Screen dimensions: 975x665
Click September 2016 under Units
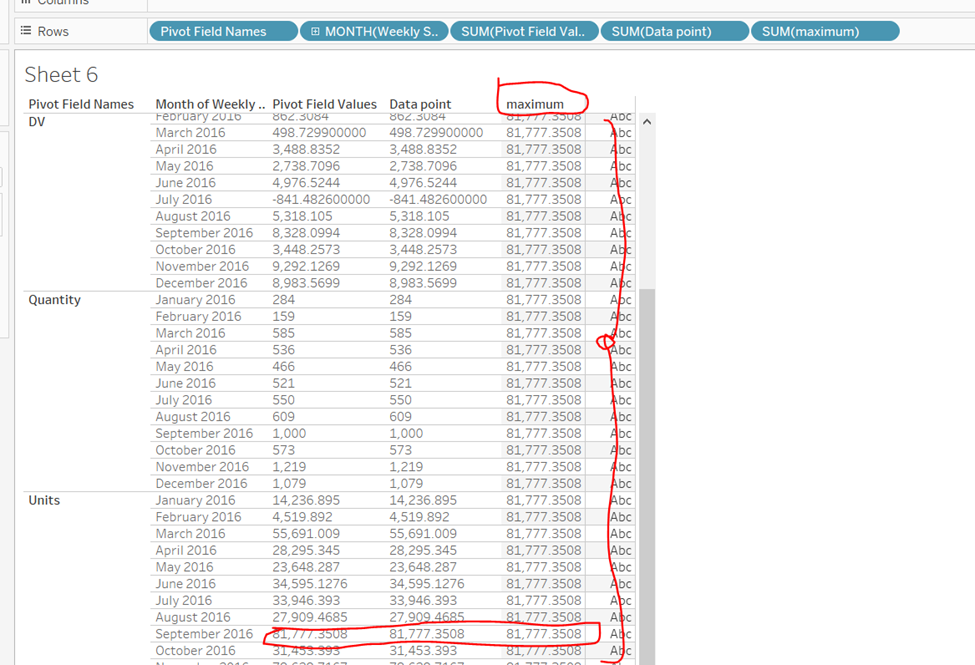[204, 634]
